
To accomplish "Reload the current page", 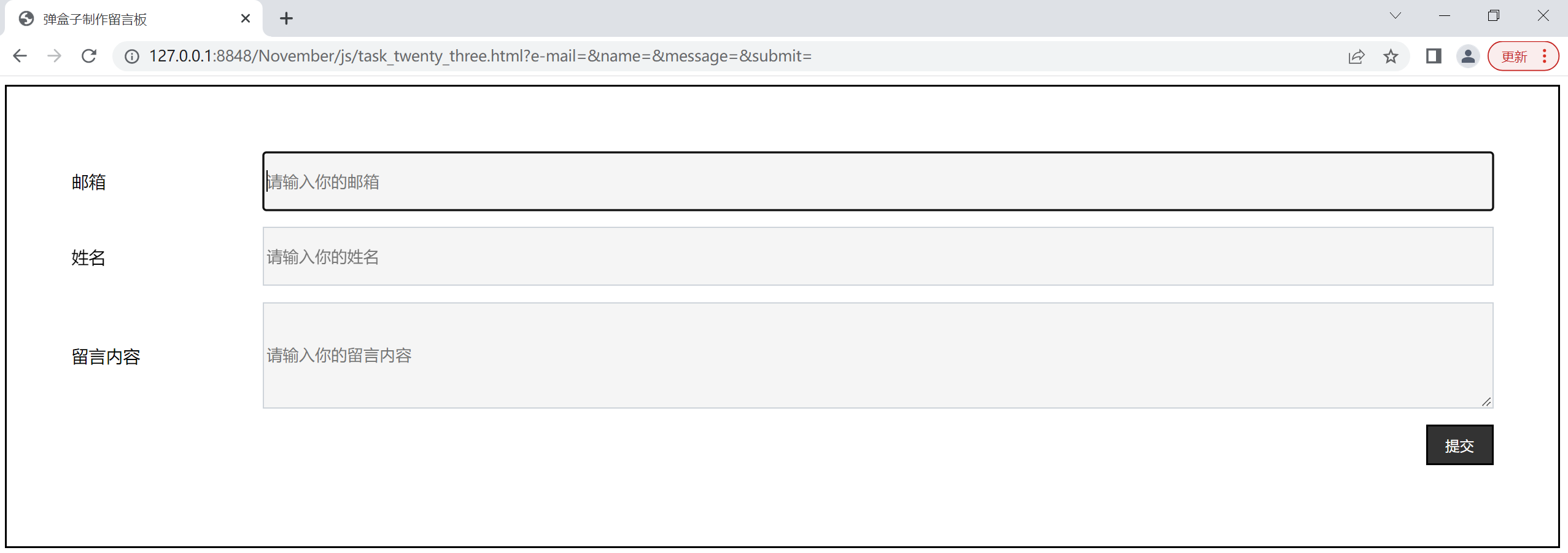I will 89,56.
